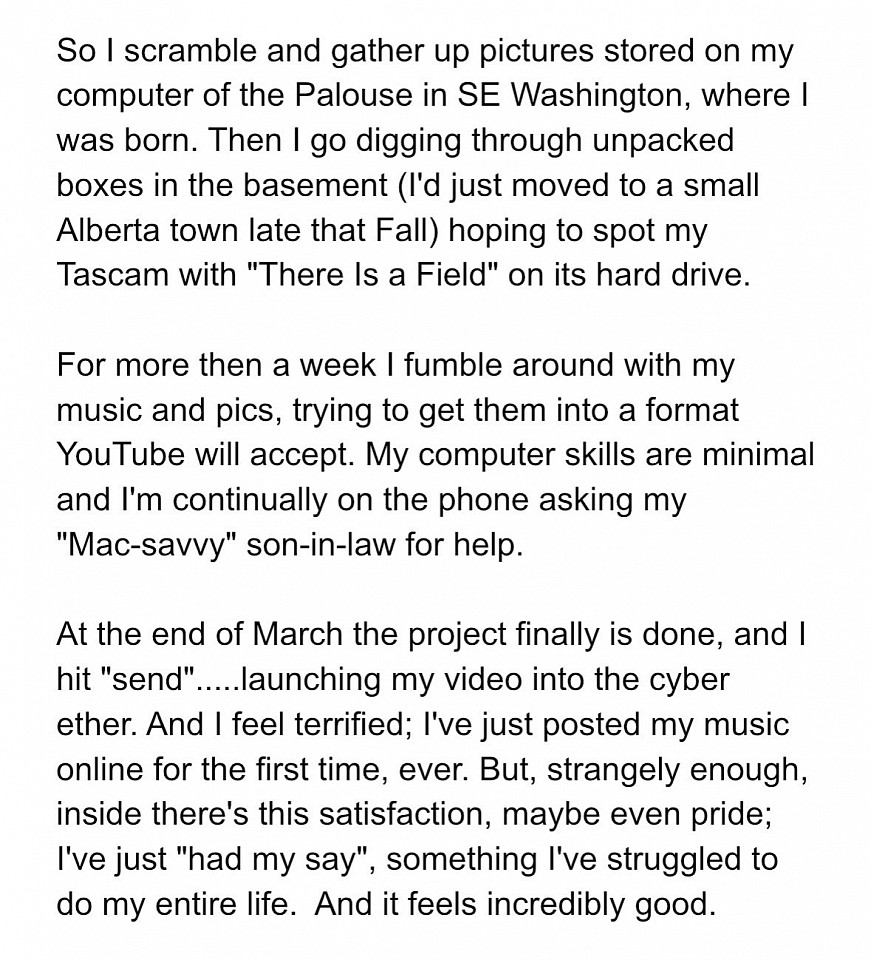The height and width of the screenshot is (960, 871).
Task: Click the word "YouTube" in second paragraph
Action: pyautogui.click(x=121, y=454)
